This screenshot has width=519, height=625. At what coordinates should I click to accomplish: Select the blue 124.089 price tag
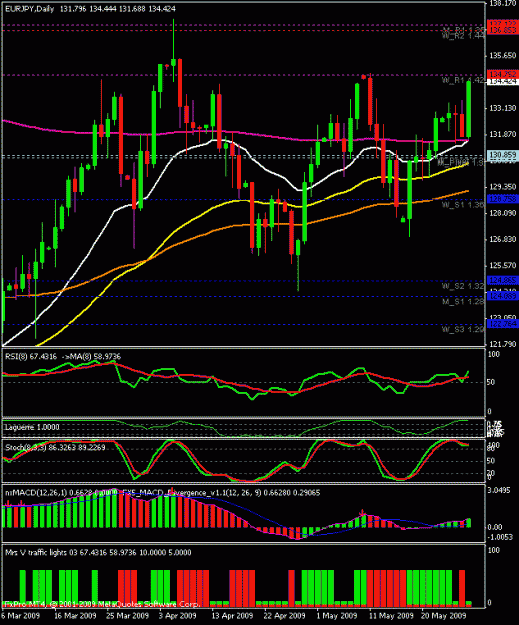pyautogui.click(x=503, y=296)
